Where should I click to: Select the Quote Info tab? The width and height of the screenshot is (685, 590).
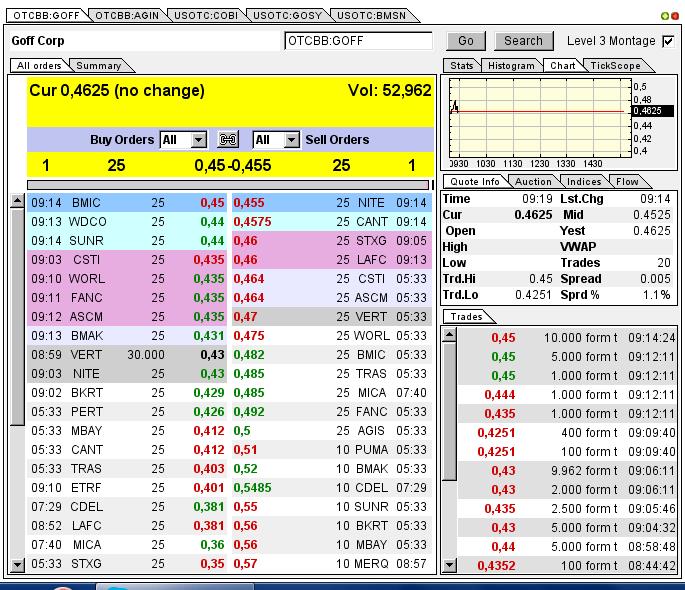click(x=475, y=182)
